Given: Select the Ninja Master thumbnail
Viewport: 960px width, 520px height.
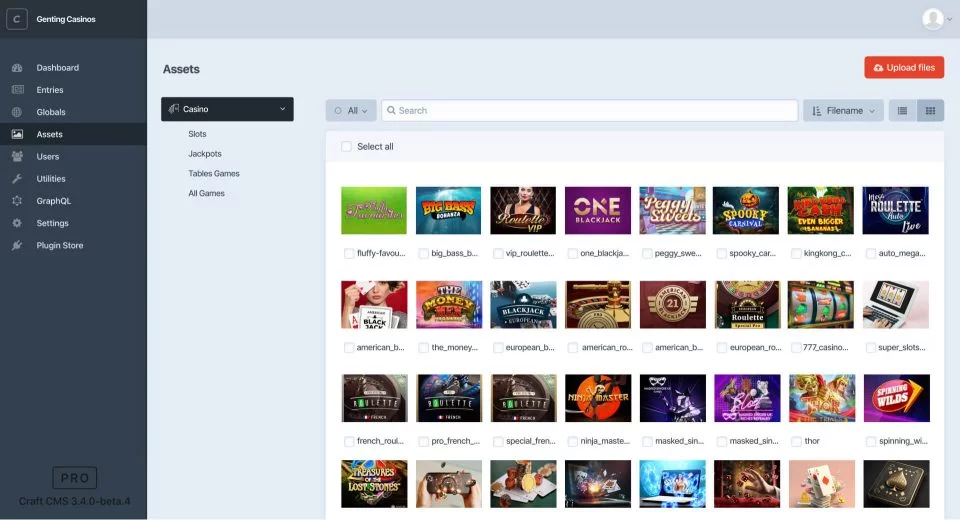Looking at the screenshot, I should click(x=598, y=398).
